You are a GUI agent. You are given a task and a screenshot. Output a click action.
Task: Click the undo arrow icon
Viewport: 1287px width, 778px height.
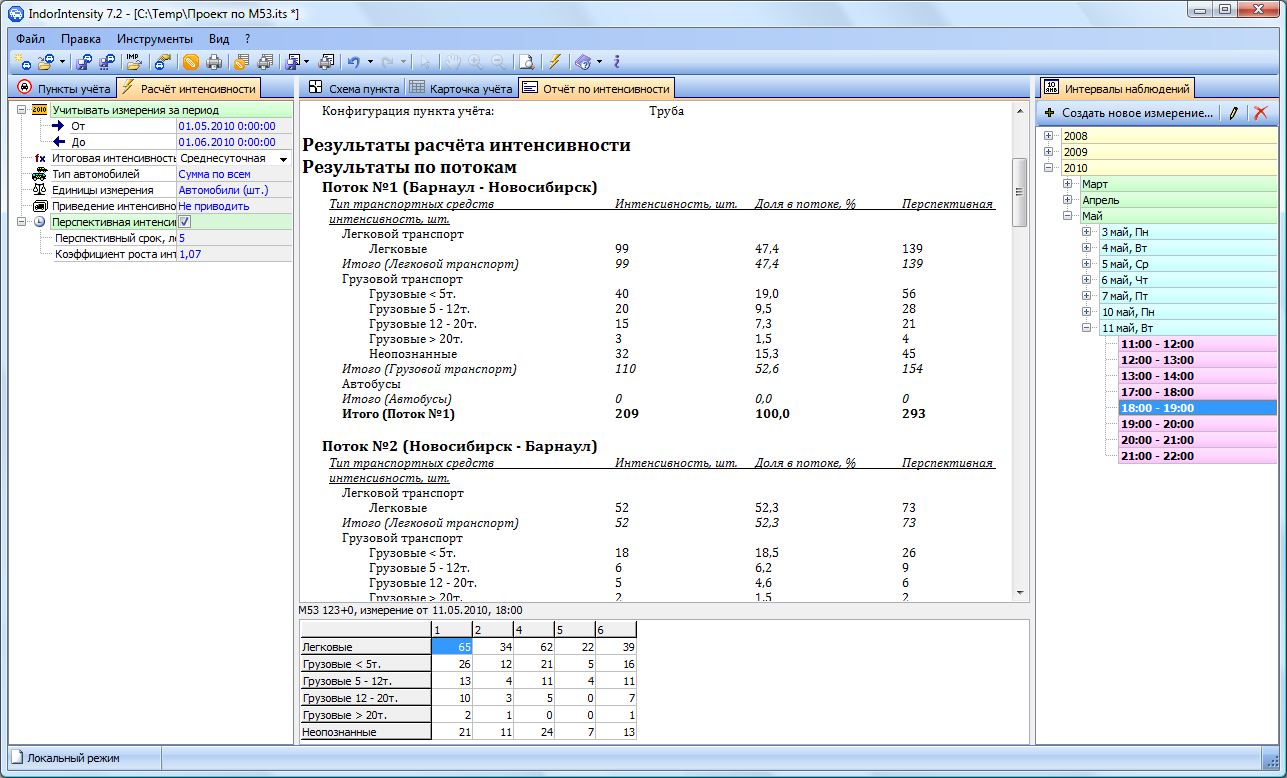[x=354, y=62]
